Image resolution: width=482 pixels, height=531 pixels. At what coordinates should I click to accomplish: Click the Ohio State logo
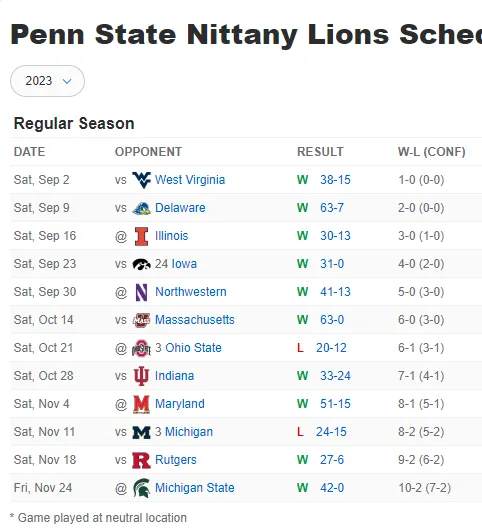point(141,348)
